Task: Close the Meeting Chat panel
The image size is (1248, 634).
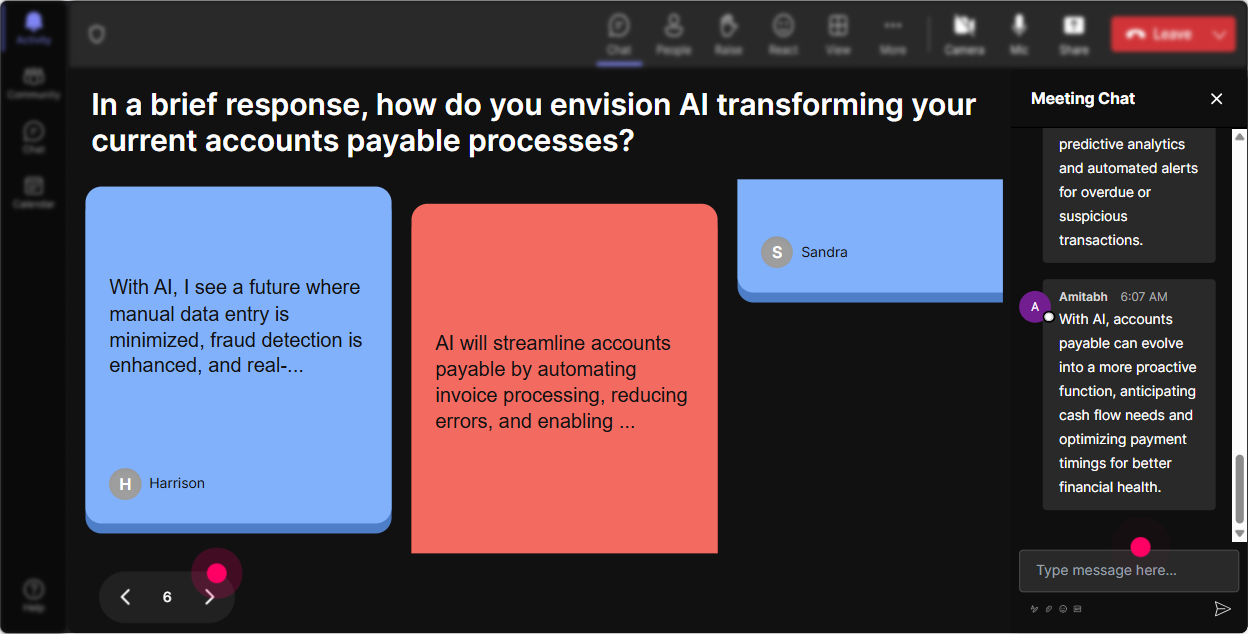Action: tap(1217, 98)
